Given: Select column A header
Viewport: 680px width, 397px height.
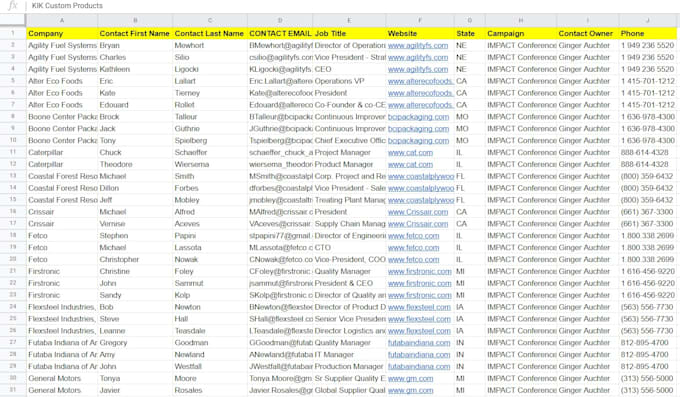Looking at the screenshot, I should tap(62, 20).
